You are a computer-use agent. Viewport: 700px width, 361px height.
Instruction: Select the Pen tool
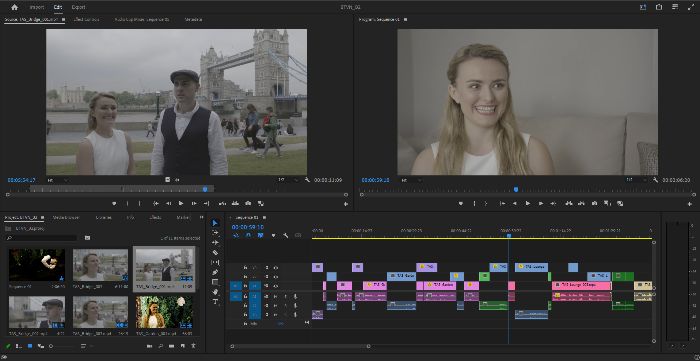tap(215, 272)
